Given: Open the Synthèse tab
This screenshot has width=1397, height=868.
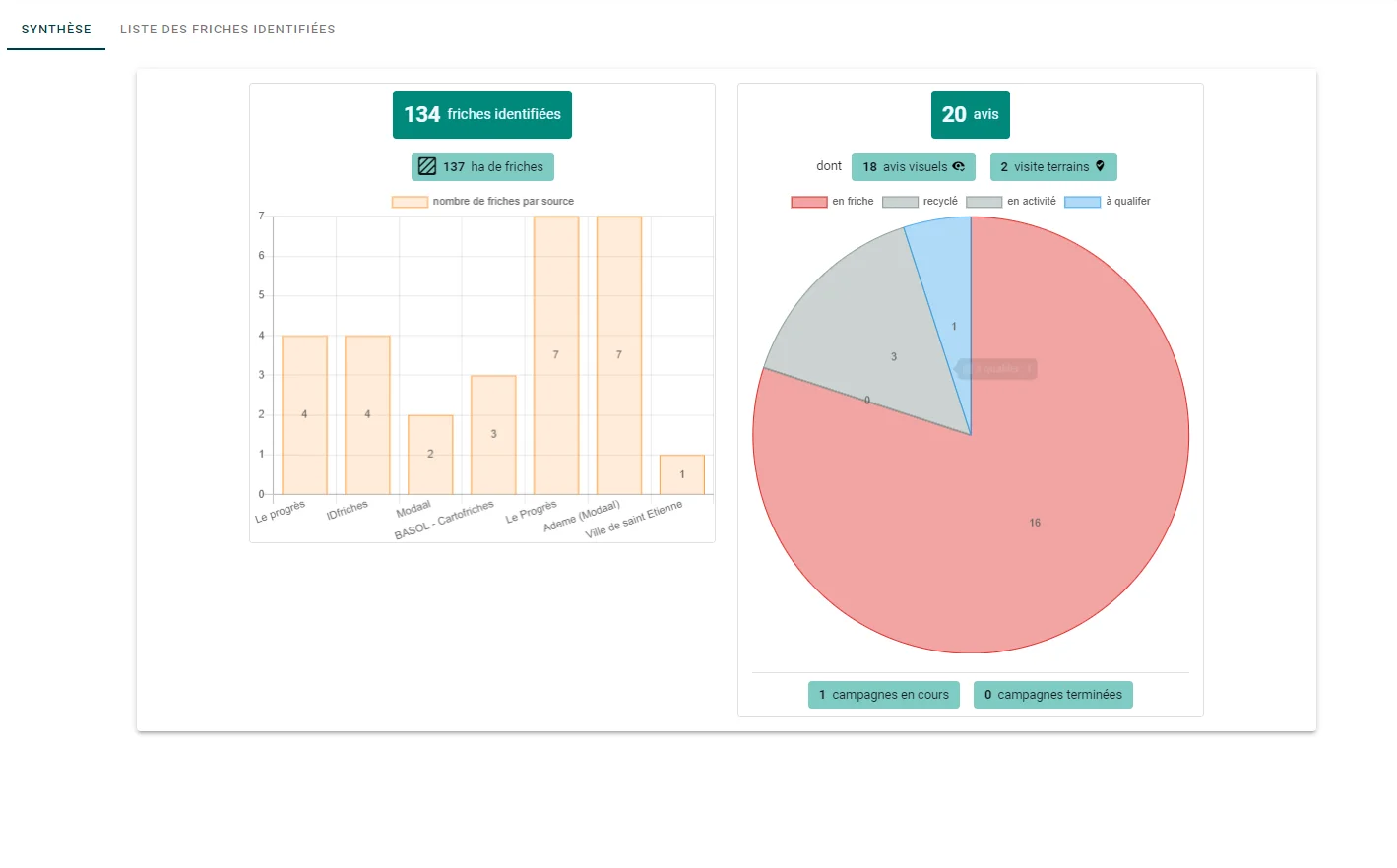Looking at the screenshot, I should coord(56,30).
